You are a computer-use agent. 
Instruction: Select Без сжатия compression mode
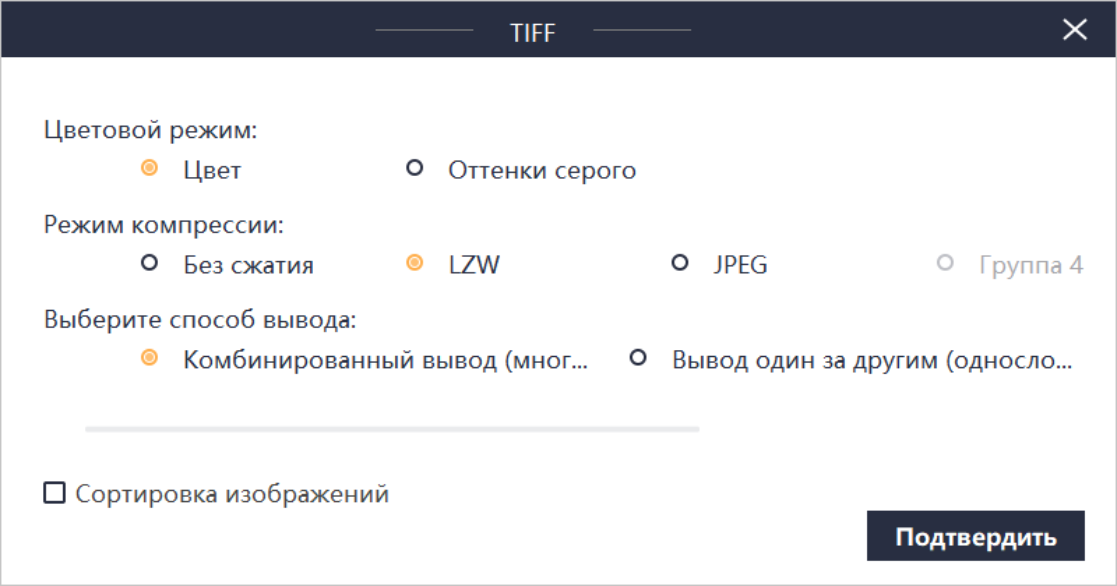point(150,263)
